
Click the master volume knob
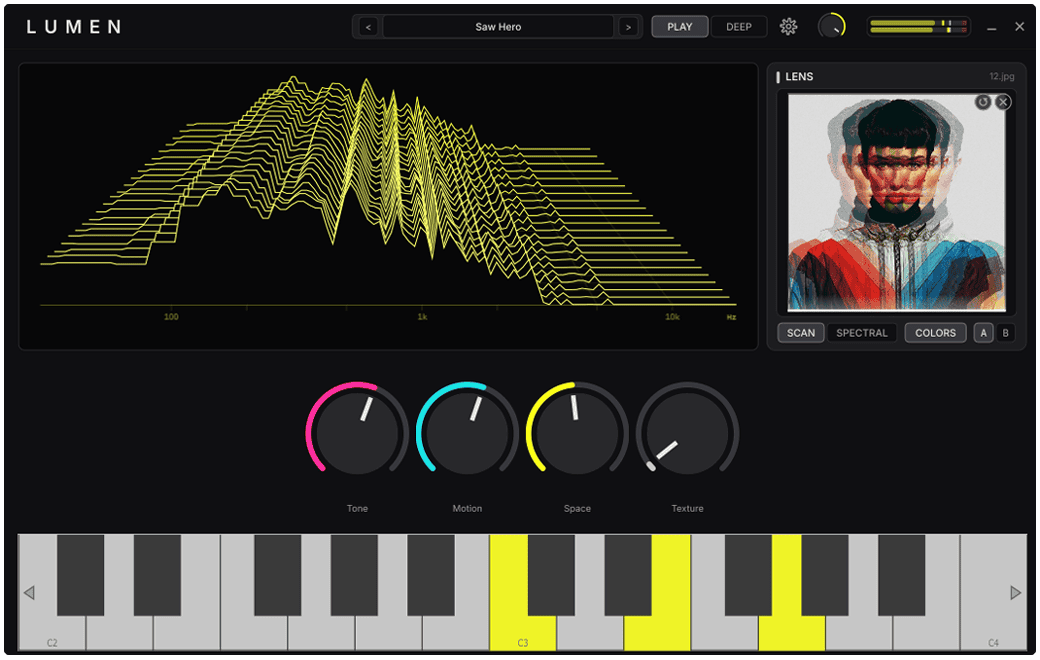[831, 27]
